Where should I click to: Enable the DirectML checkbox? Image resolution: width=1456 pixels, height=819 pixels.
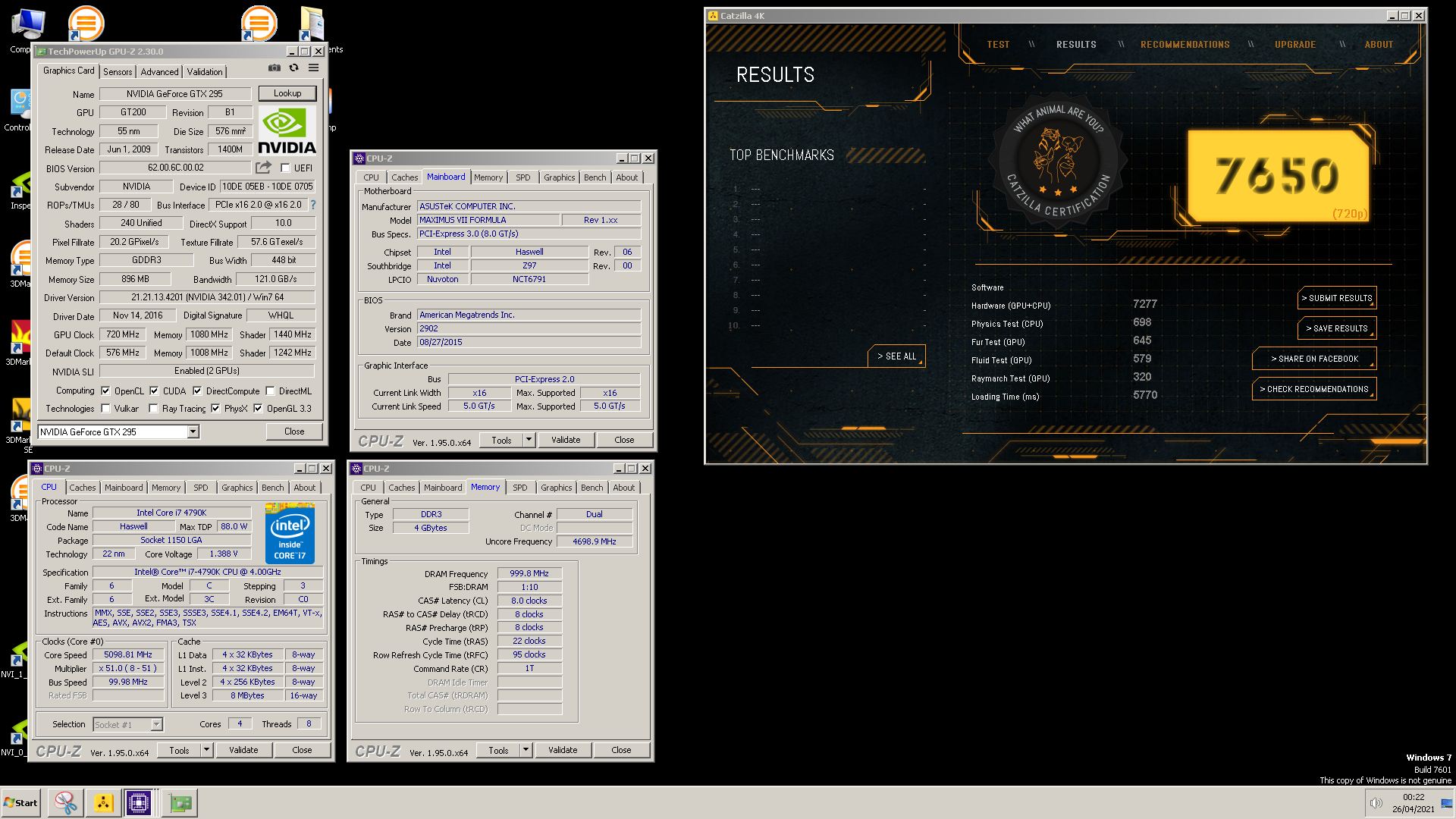270,391
